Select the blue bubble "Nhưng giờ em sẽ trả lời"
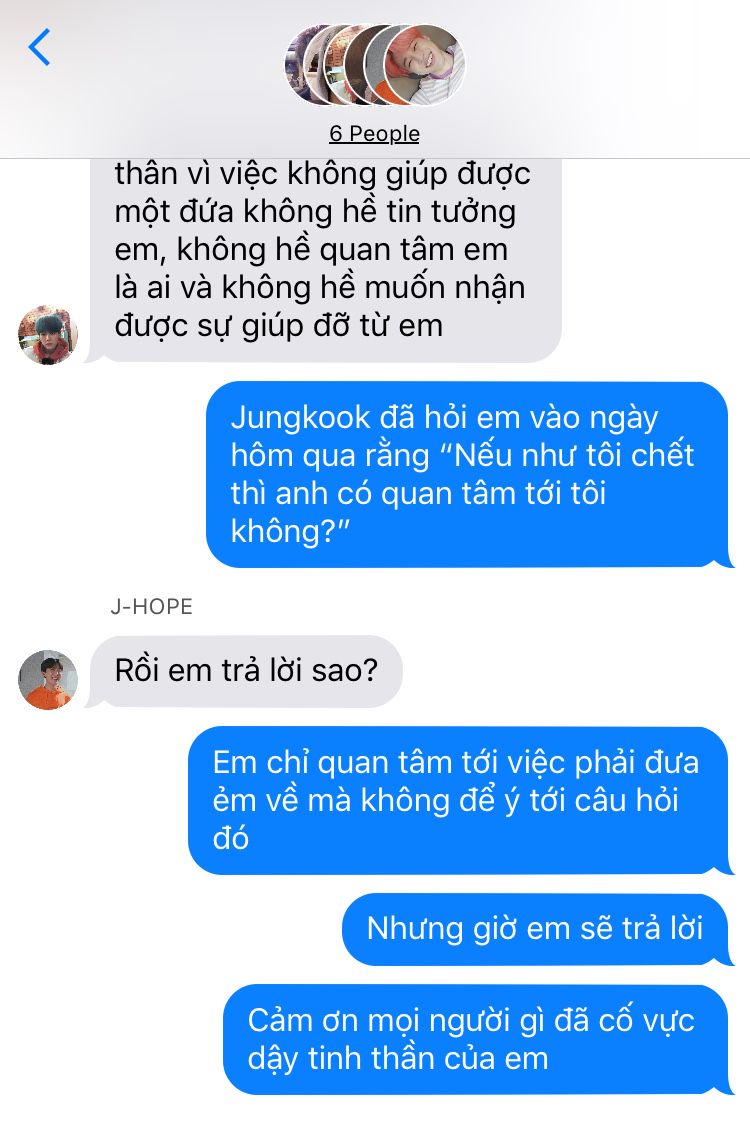Image resolution: width=750 pixels, height=1125 pixels. [538, 929]
